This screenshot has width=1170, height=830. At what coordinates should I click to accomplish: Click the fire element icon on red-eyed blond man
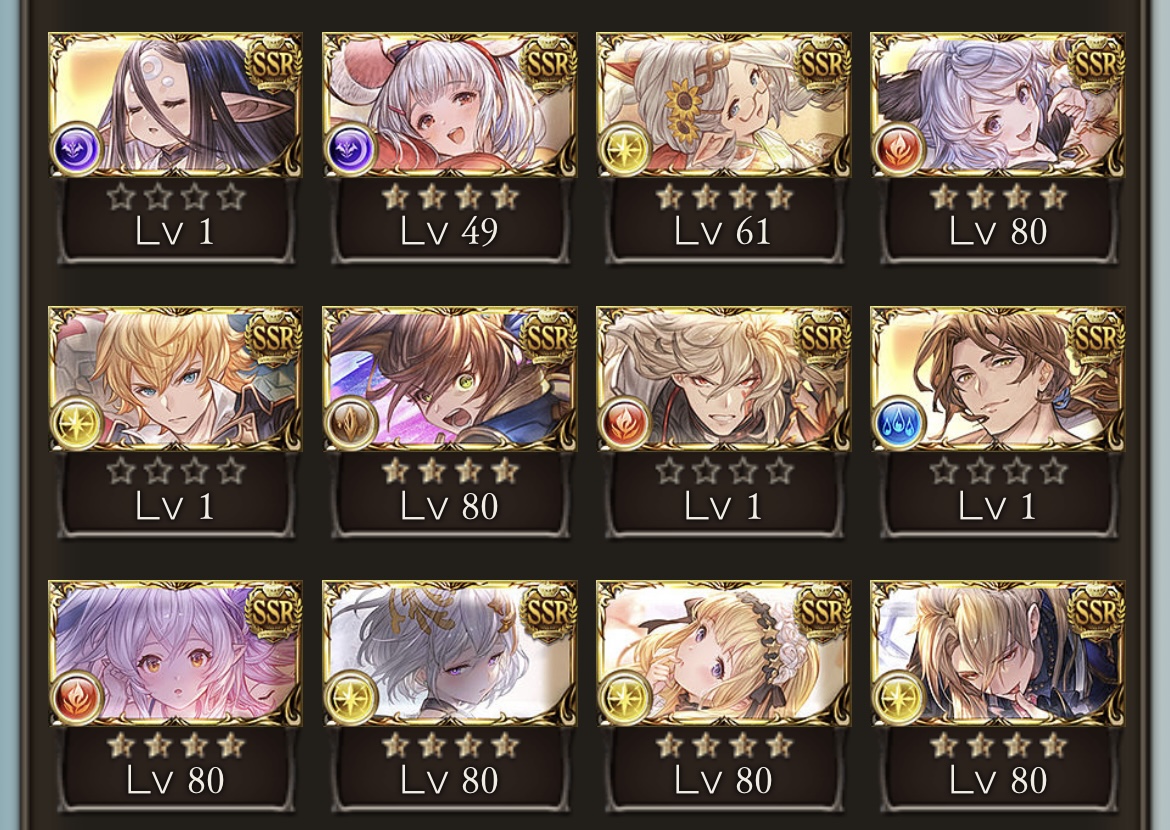point(625,422)
